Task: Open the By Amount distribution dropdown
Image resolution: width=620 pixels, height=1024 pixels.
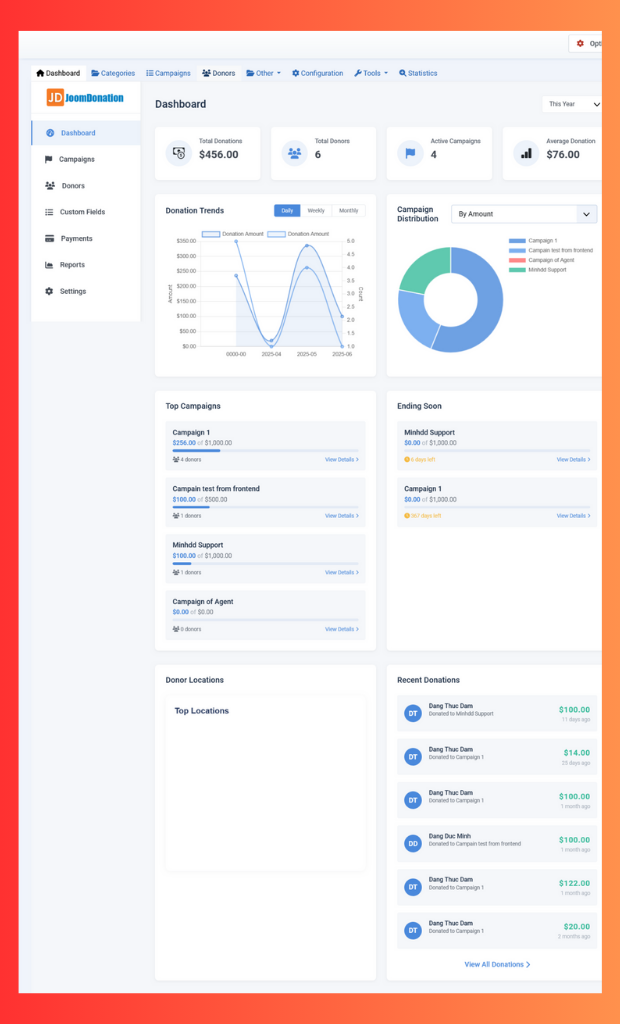Action: [523, 214]
